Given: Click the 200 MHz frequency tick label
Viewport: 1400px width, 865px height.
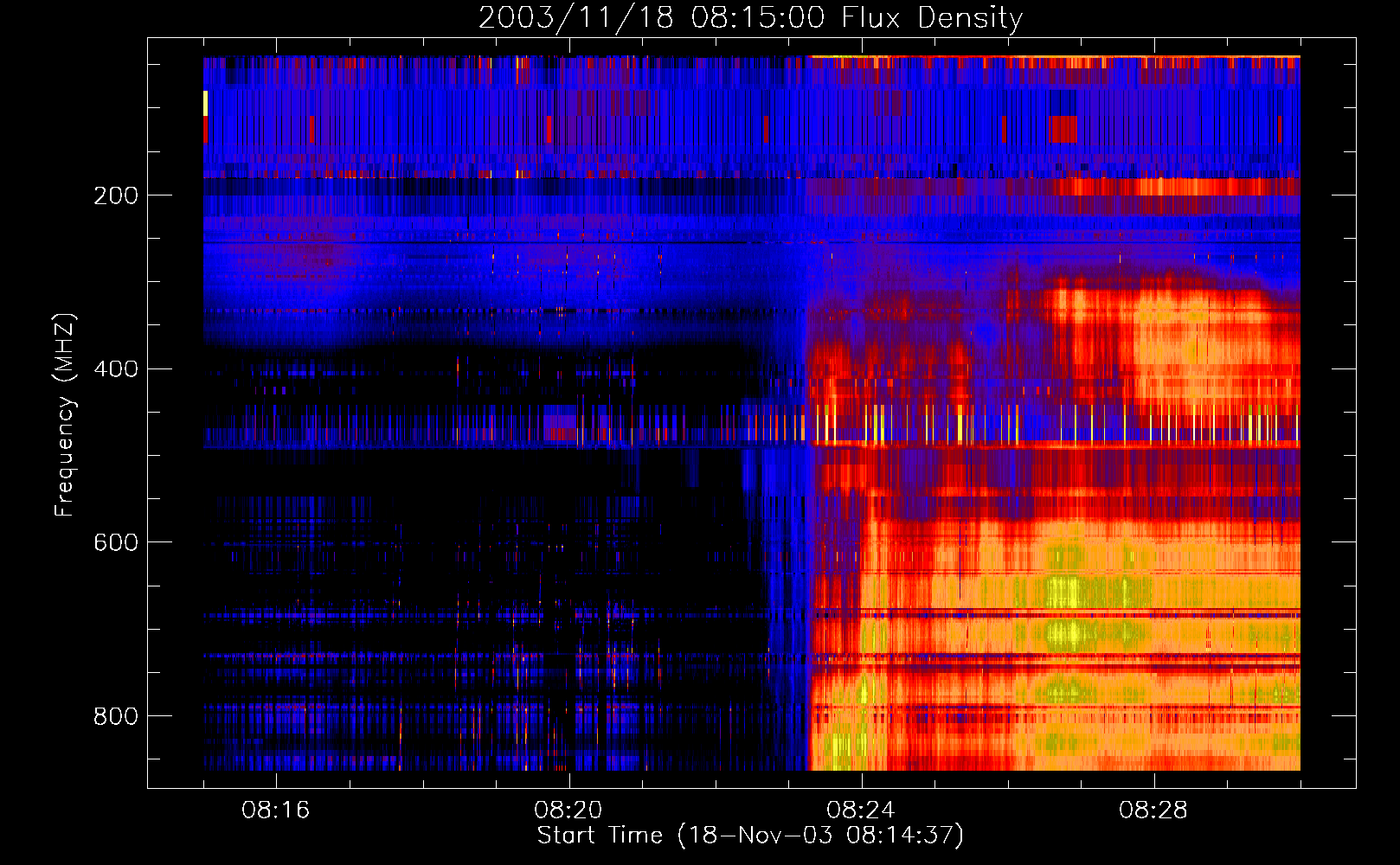Looking at the screenshot, I should tap(116, 195).
